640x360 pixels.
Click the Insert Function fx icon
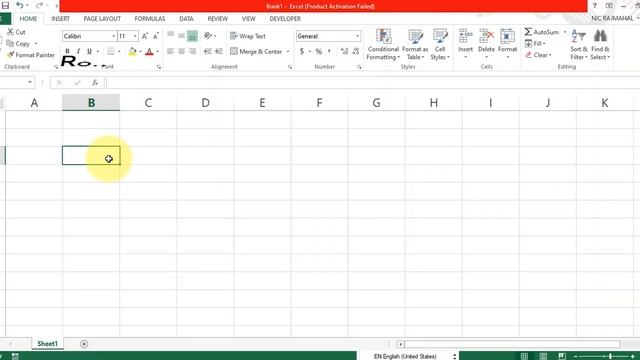tap(95, 82)
